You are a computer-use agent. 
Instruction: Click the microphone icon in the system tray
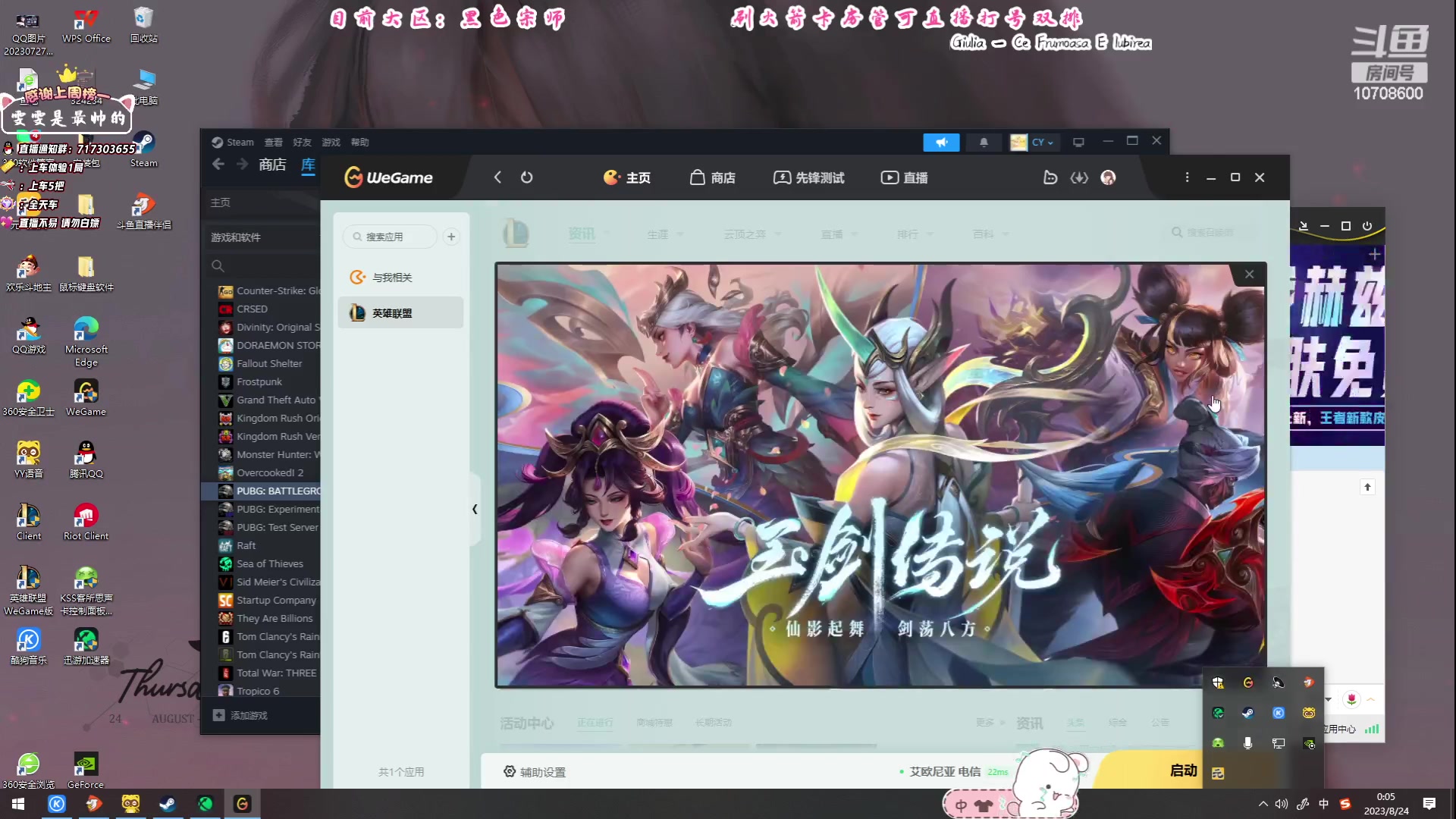click(x=1248, y=744)
